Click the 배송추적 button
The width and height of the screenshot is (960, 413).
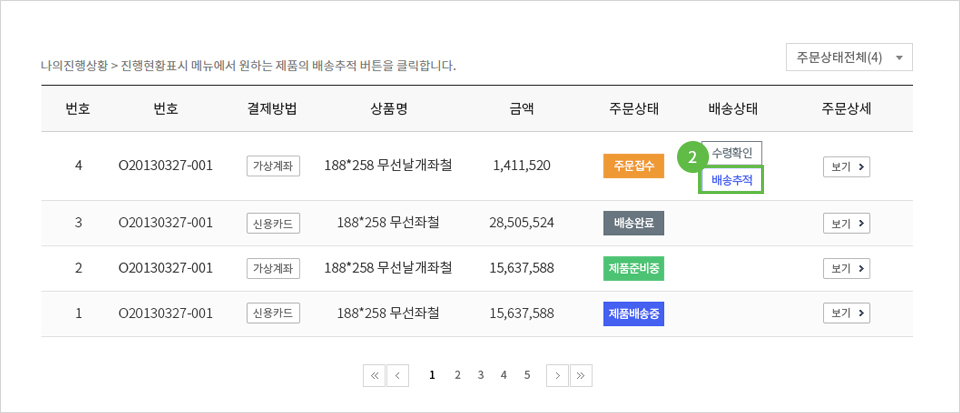(732, 180)
